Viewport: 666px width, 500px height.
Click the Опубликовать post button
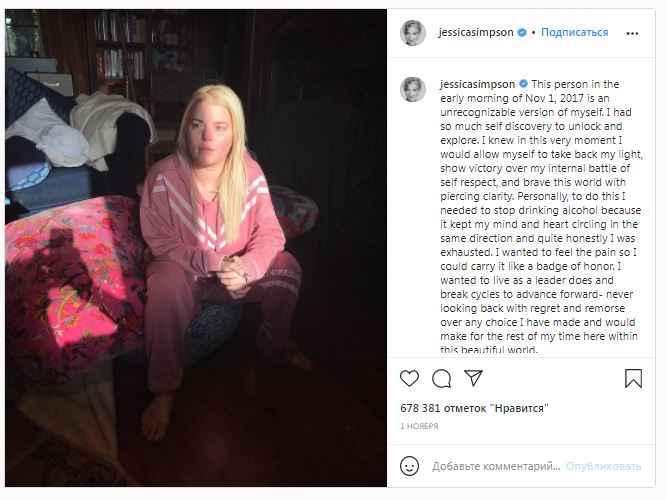point(603,466)
